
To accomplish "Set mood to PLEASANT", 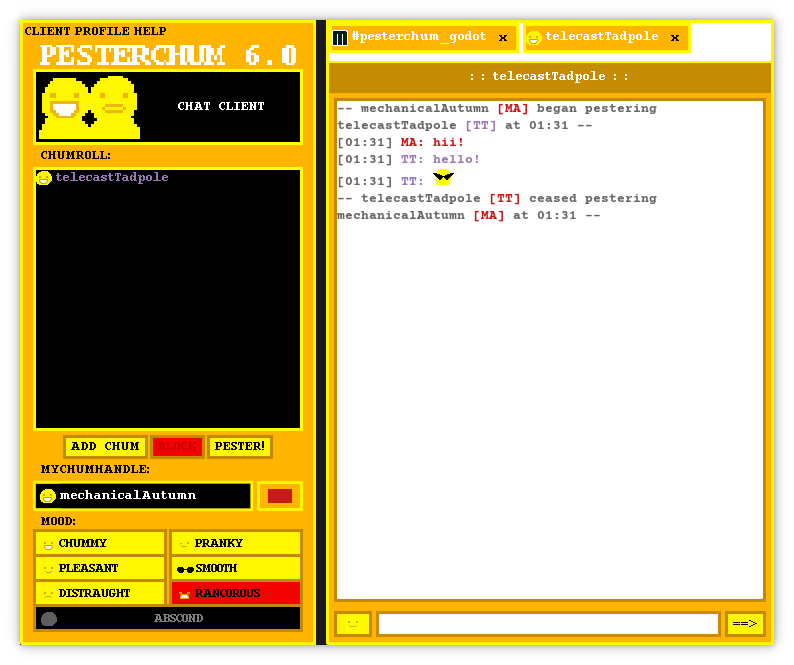I will pyautogui.click(x=100, y=568).
